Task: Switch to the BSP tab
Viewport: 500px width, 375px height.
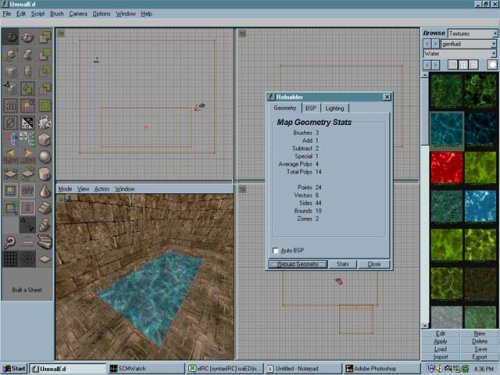Action: (311, 108)
